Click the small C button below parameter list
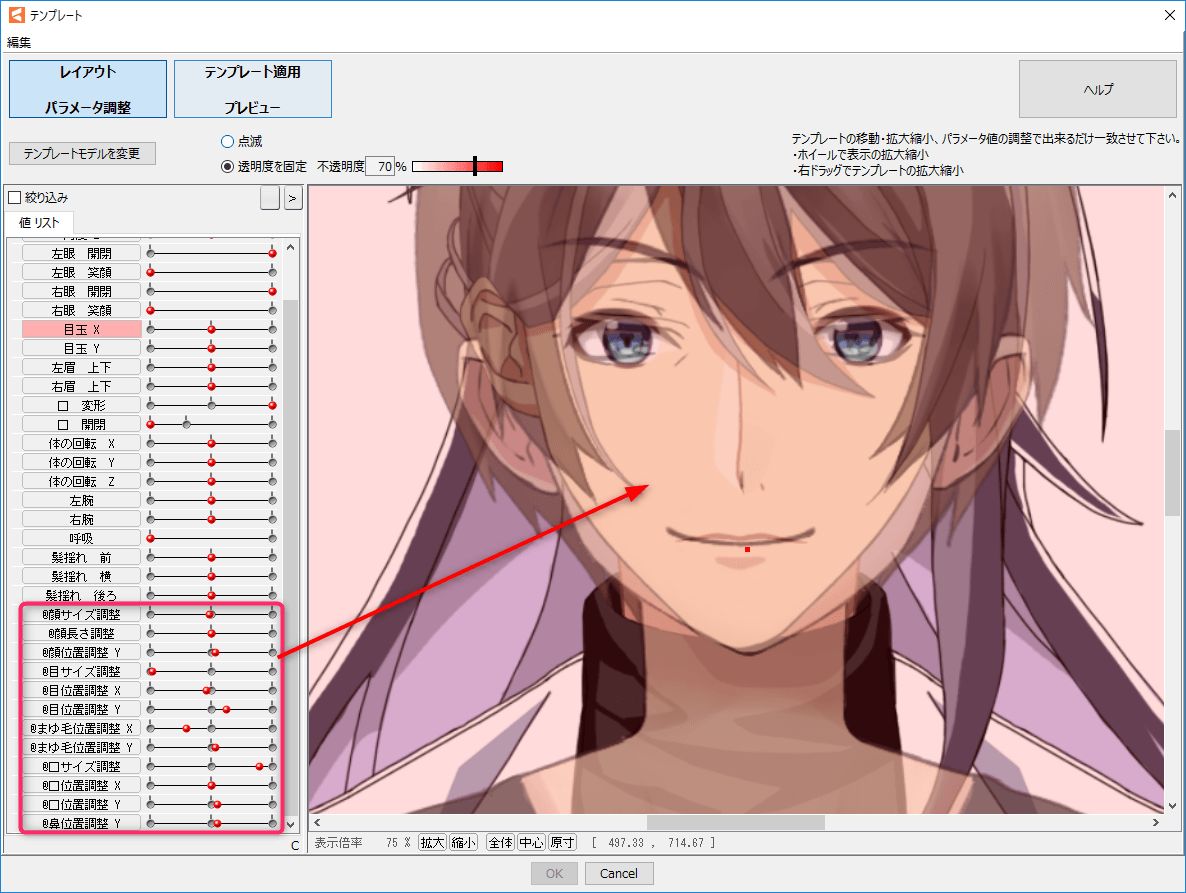The height and width of the screenshot is (893, 1186). click(295, 846)
